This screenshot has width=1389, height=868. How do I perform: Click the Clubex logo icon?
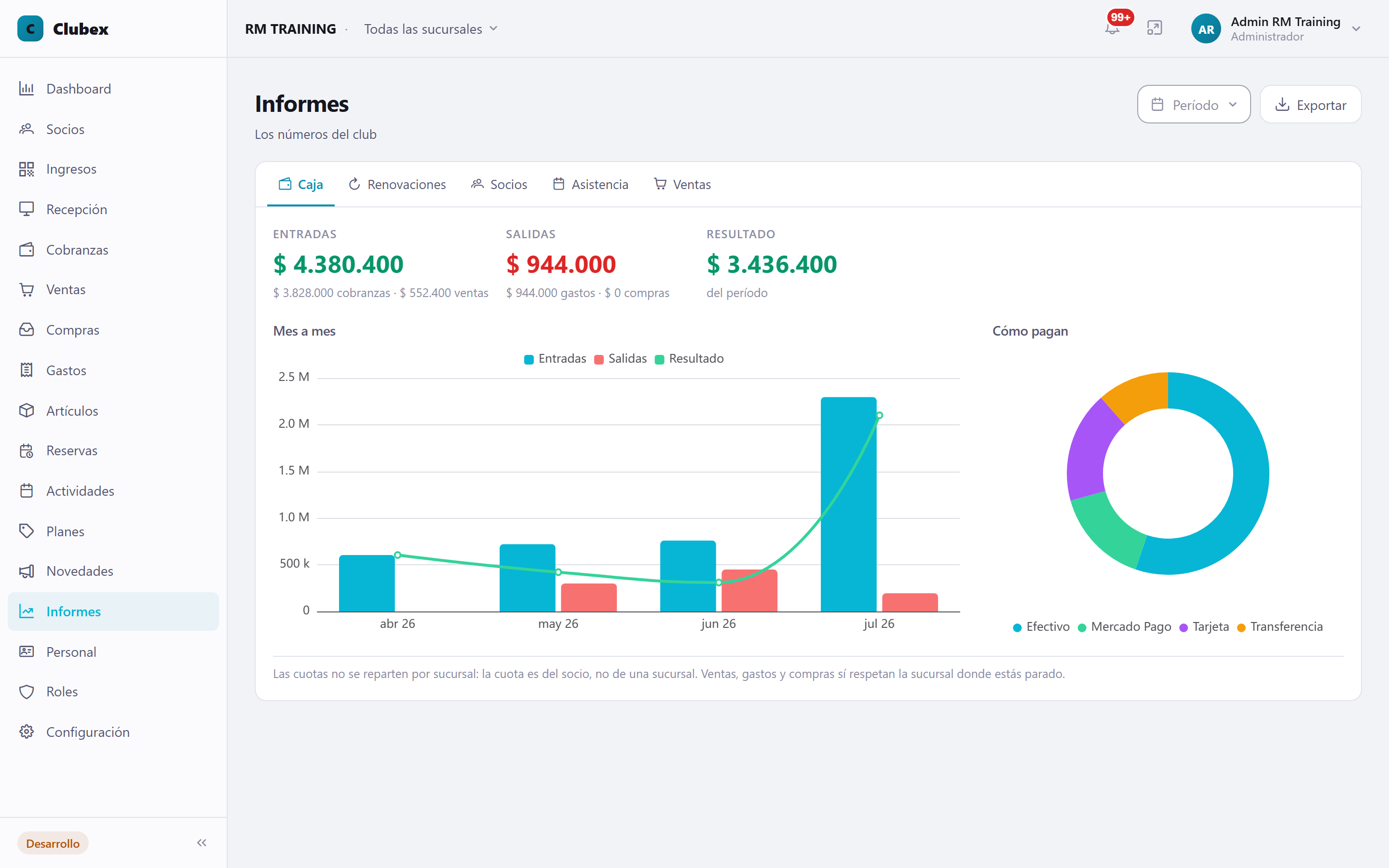point(30,29)
